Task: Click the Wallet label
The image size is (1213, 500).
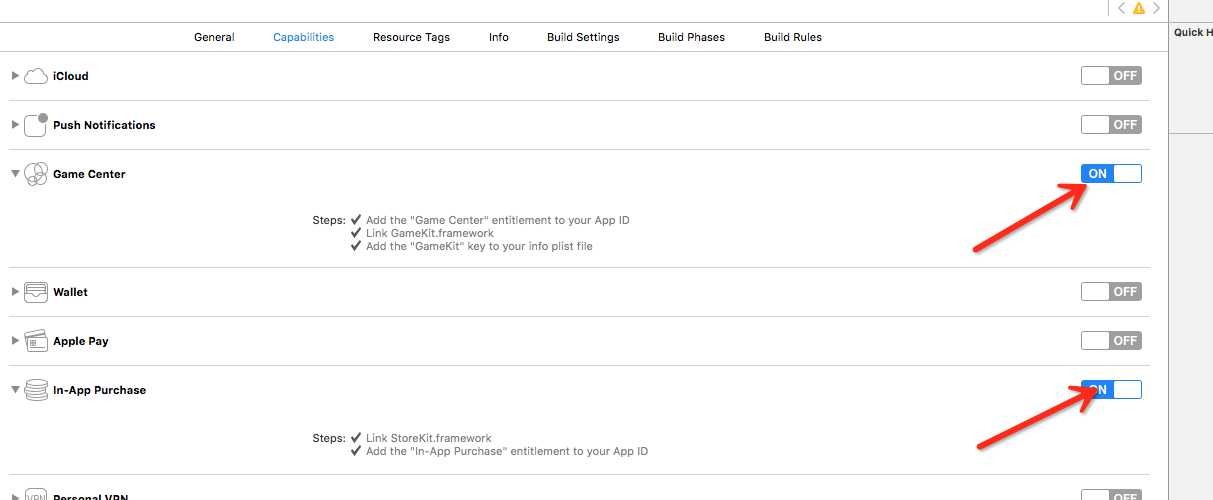Action: click(70, 292)
